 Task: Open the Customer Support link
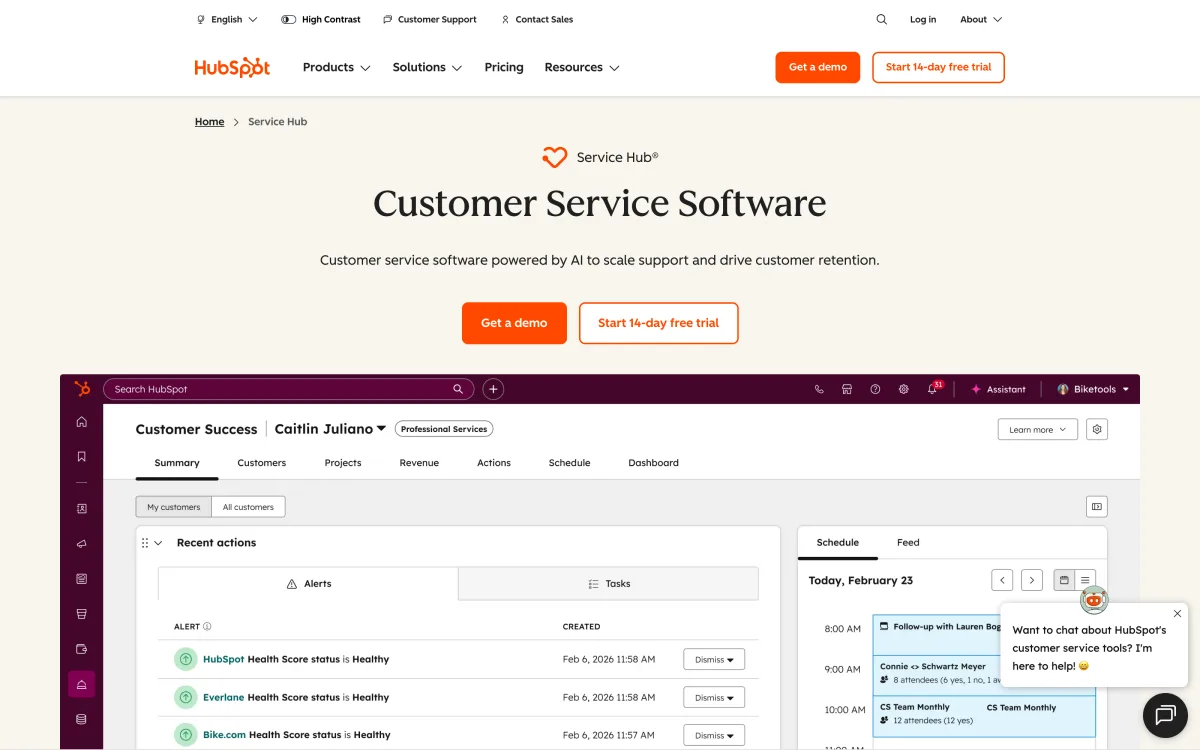430,19
